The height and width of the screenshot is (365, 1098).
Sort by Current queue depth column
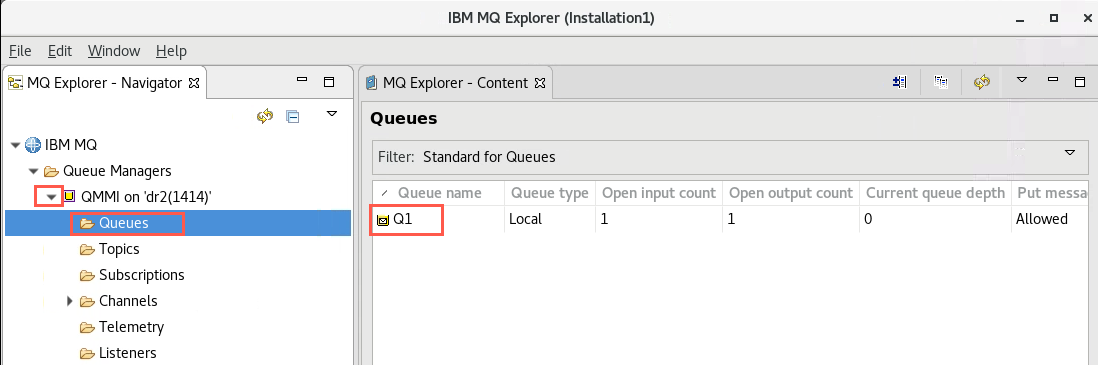(936, 193)
